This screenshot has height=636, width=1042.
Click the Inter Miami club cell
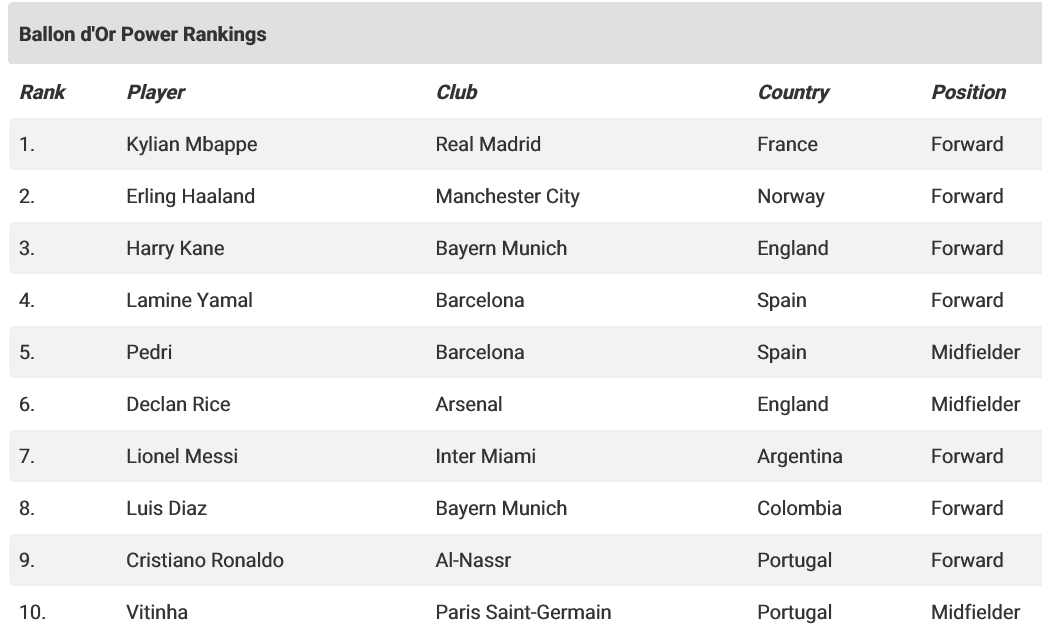coord(485,456)
